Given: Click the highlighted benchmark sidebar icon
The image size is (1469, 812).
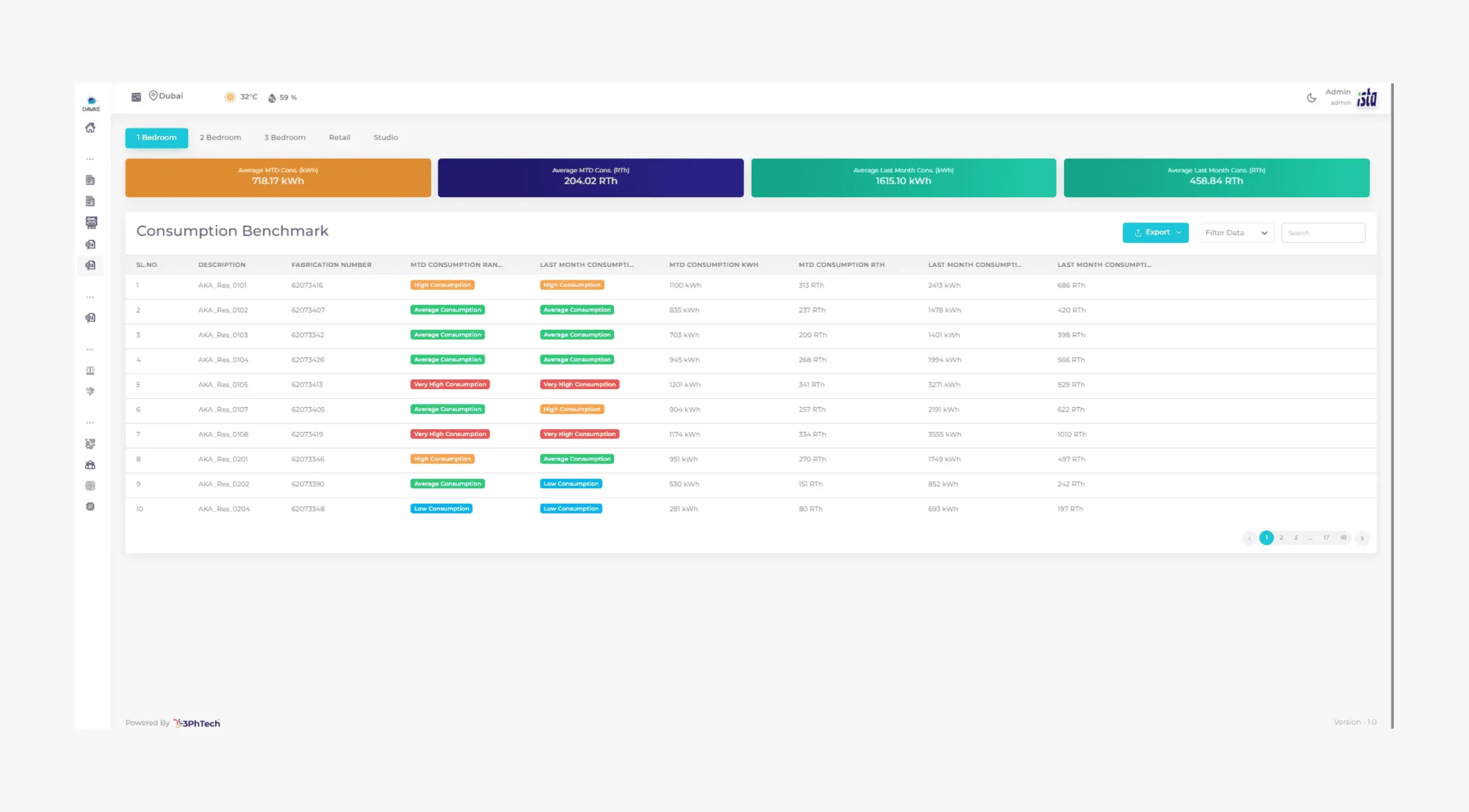Looking at the screenshot, I should coord(90,265).
